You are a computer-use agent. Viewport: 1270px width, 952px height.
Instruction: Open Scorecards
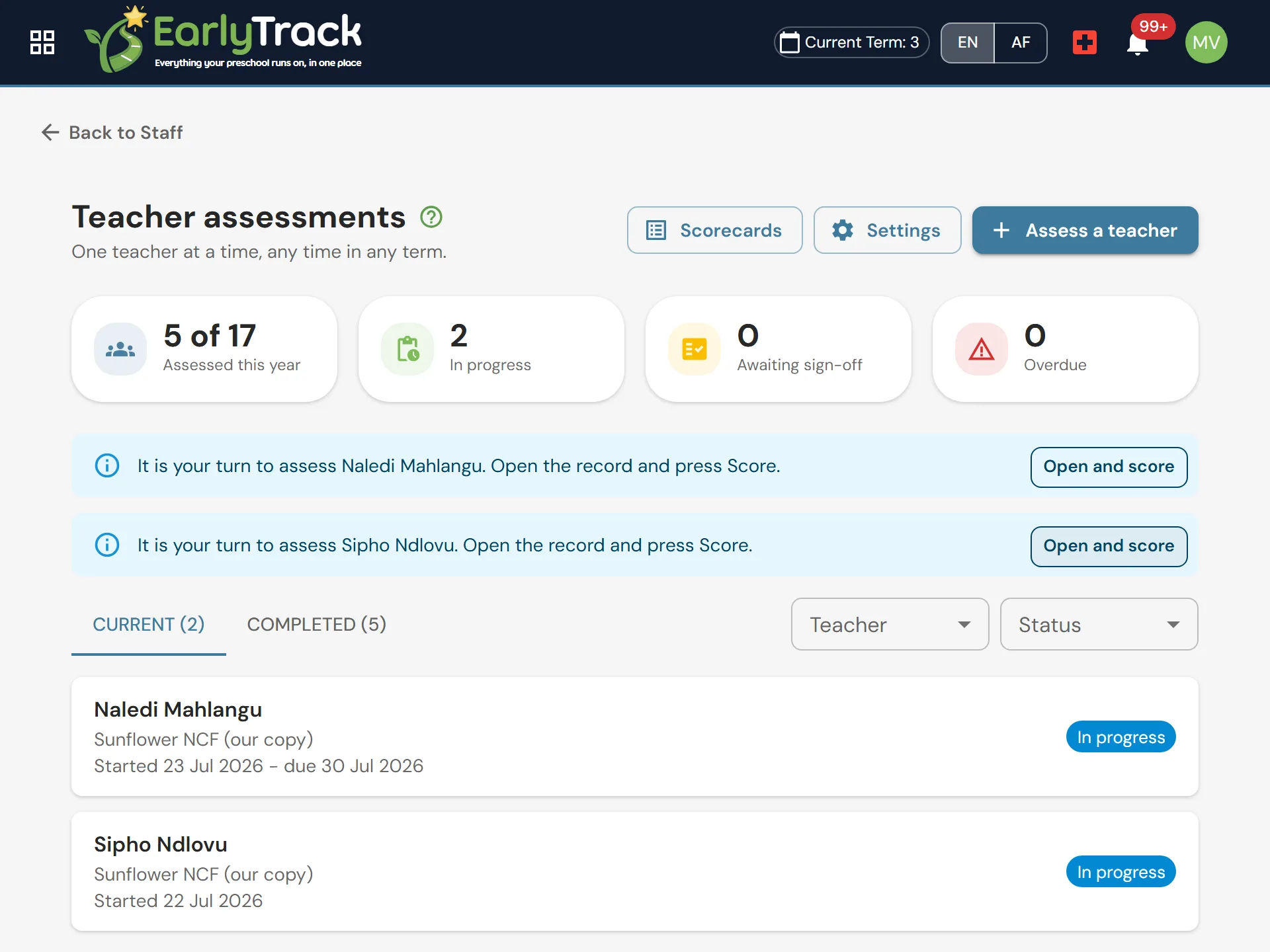715,230
